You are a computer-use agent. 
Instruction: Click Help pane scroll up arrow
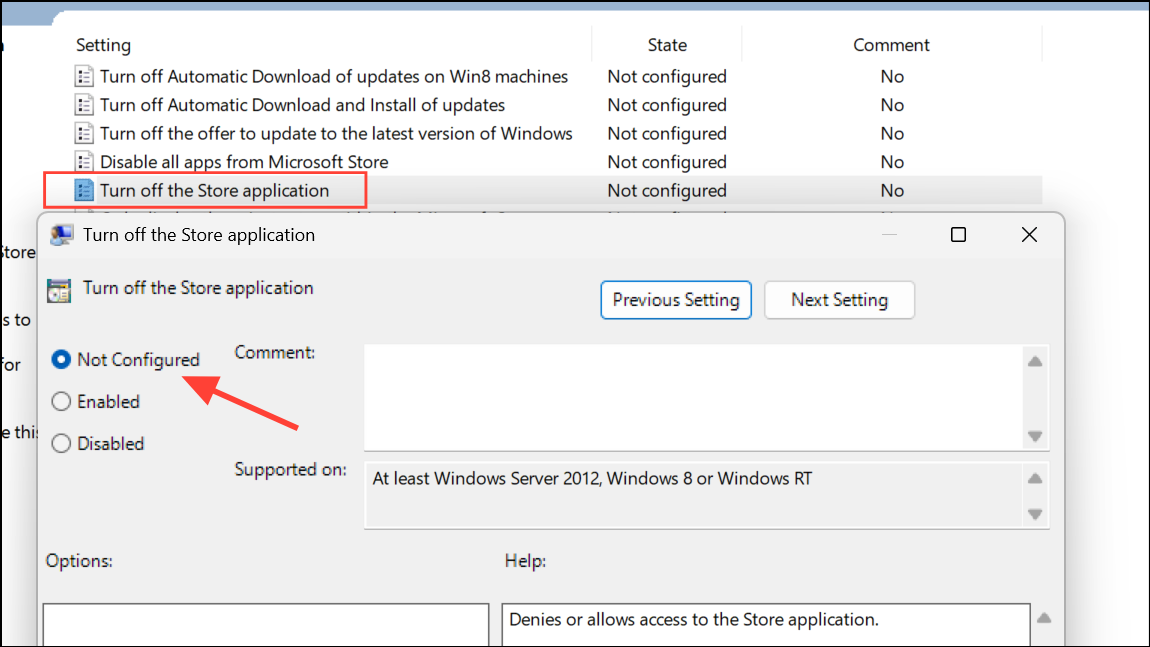point(1044,618)
